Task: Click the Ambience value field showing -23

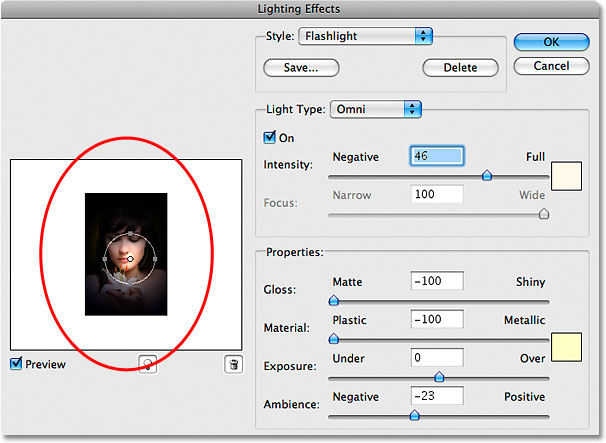Action: [x=437, y=395]
